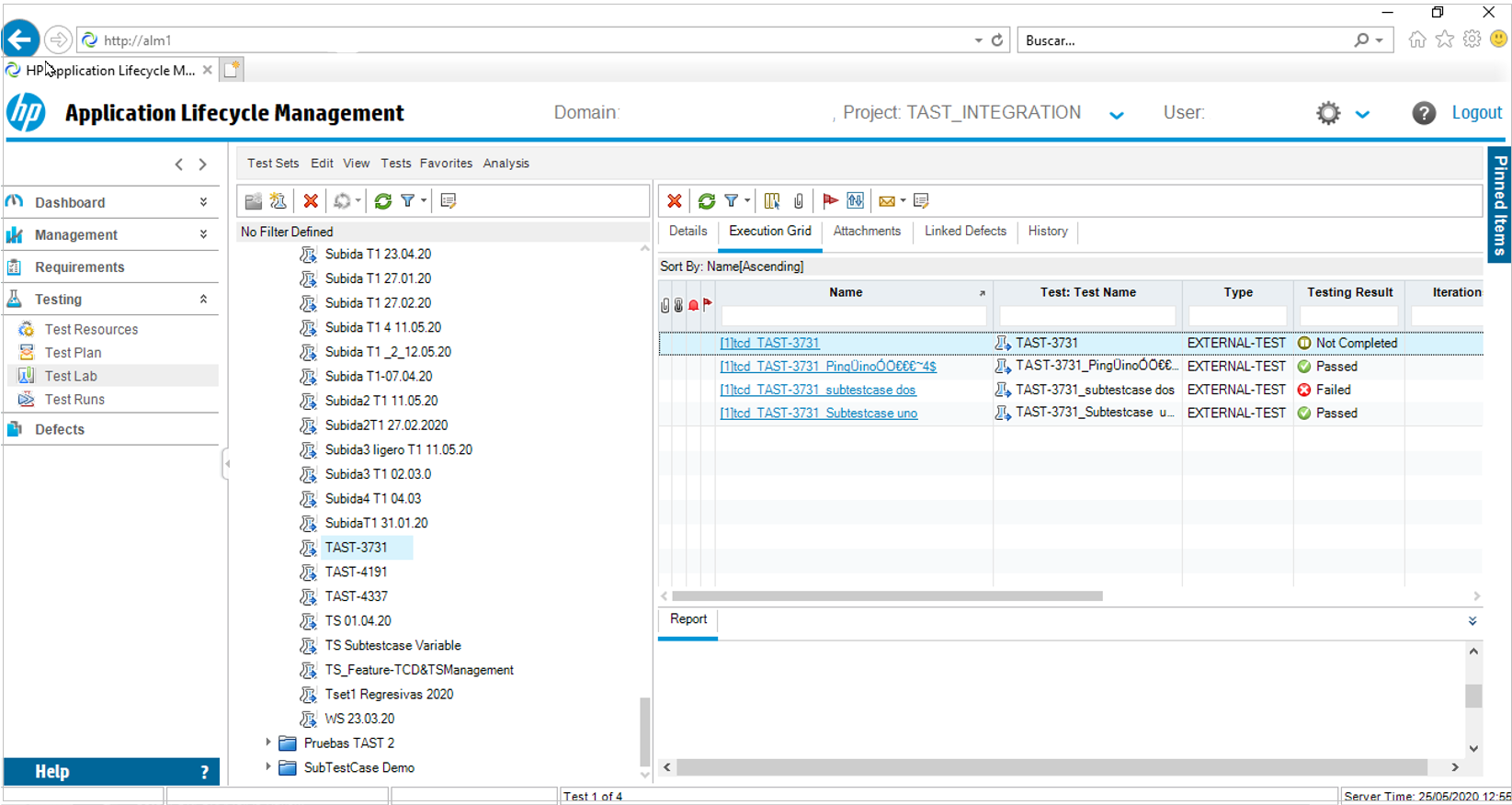Screen dimensions: 1512x805
Task: Open the [1]tcd_TAST-3731_subtestcase dos link
Action: pos(817,390)
